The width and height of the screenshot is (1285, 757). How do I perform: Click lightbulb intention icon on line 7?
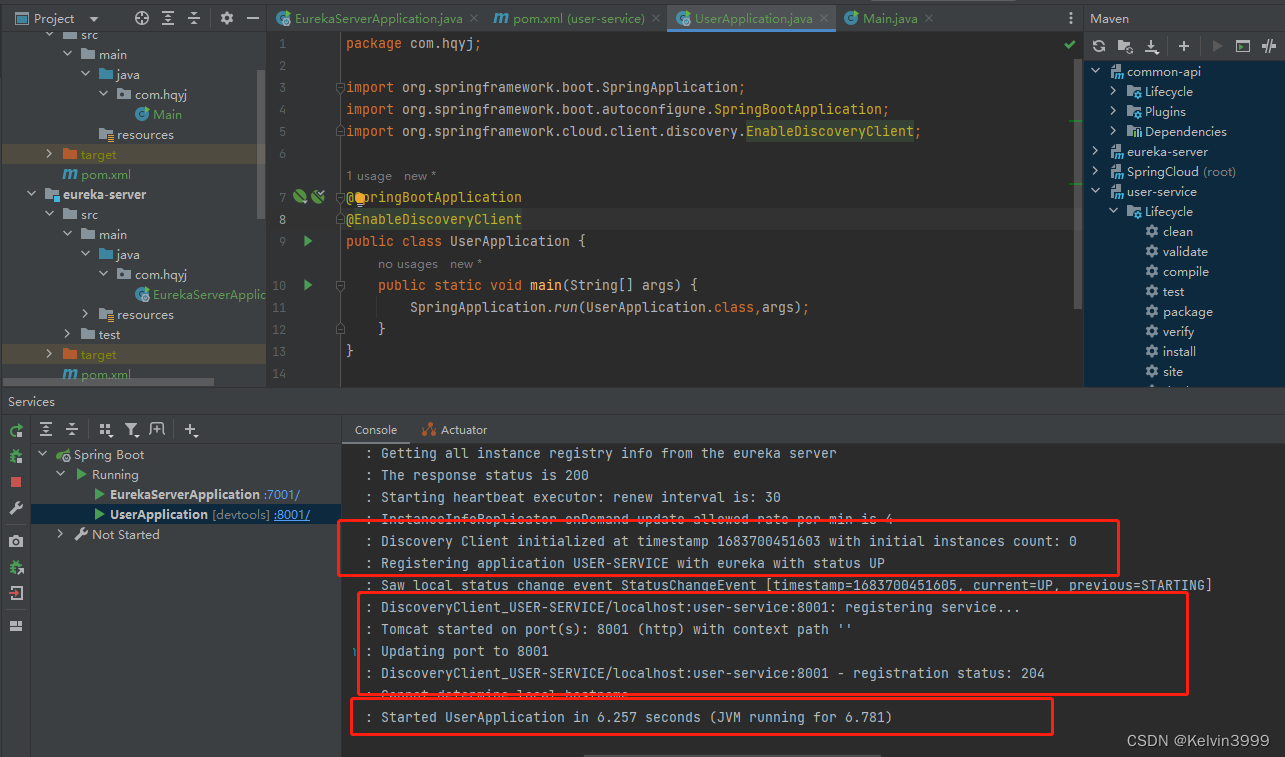tap(361, 197)
